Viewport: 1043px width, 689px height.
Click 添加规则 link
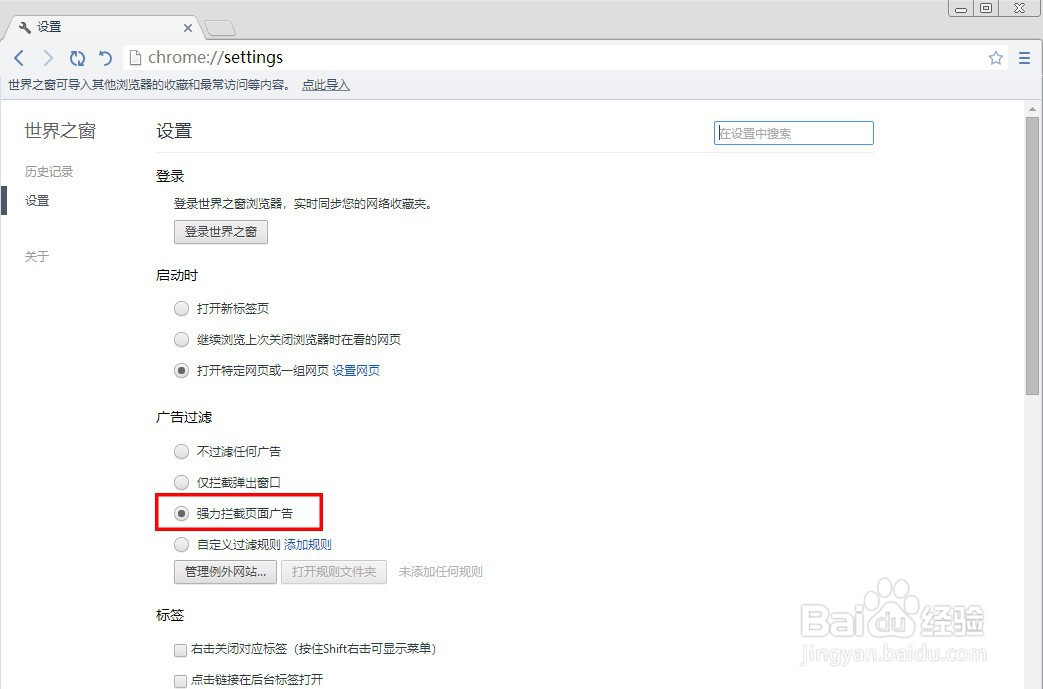coord(307,545)
